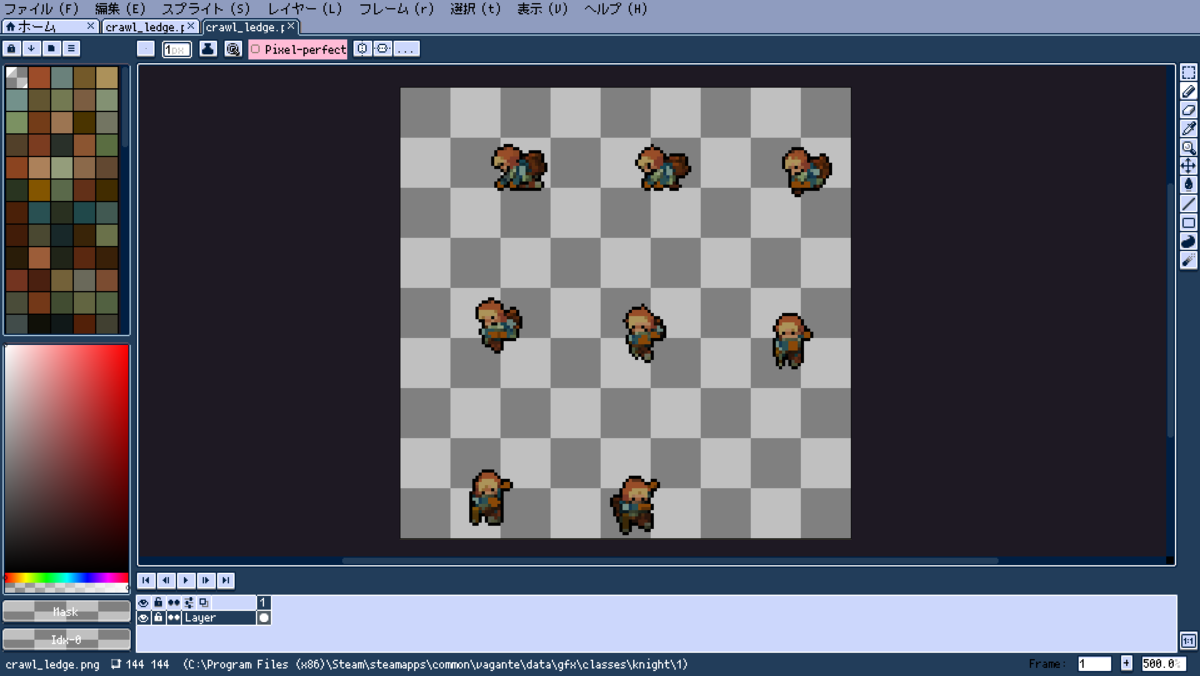Close the ホーム tab
The width and height of the screenshot is (1200, 676).
coord(90,27)
